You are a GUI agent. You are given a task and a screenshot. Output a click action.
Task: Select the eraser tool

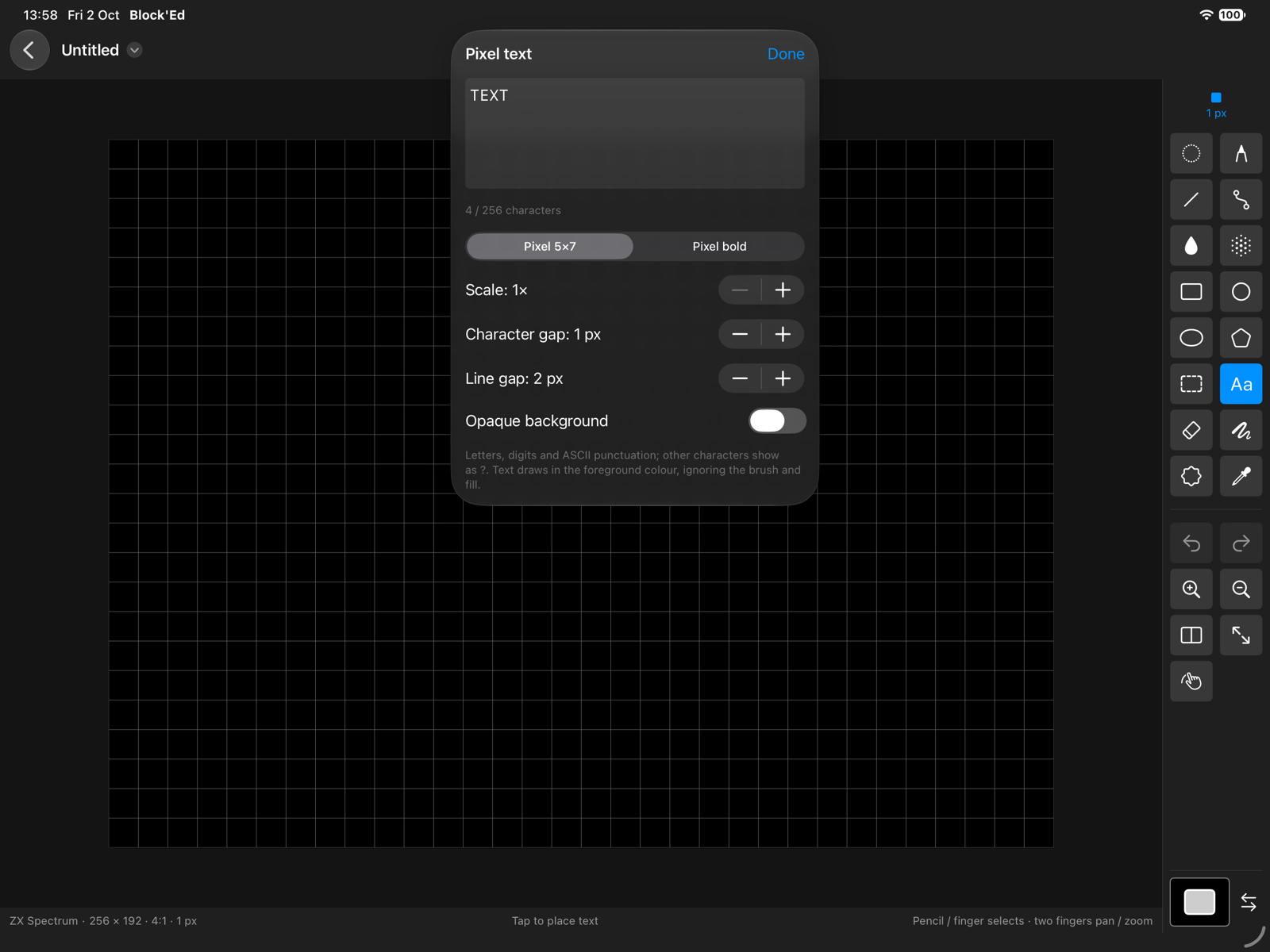(x=1191, y=430)
